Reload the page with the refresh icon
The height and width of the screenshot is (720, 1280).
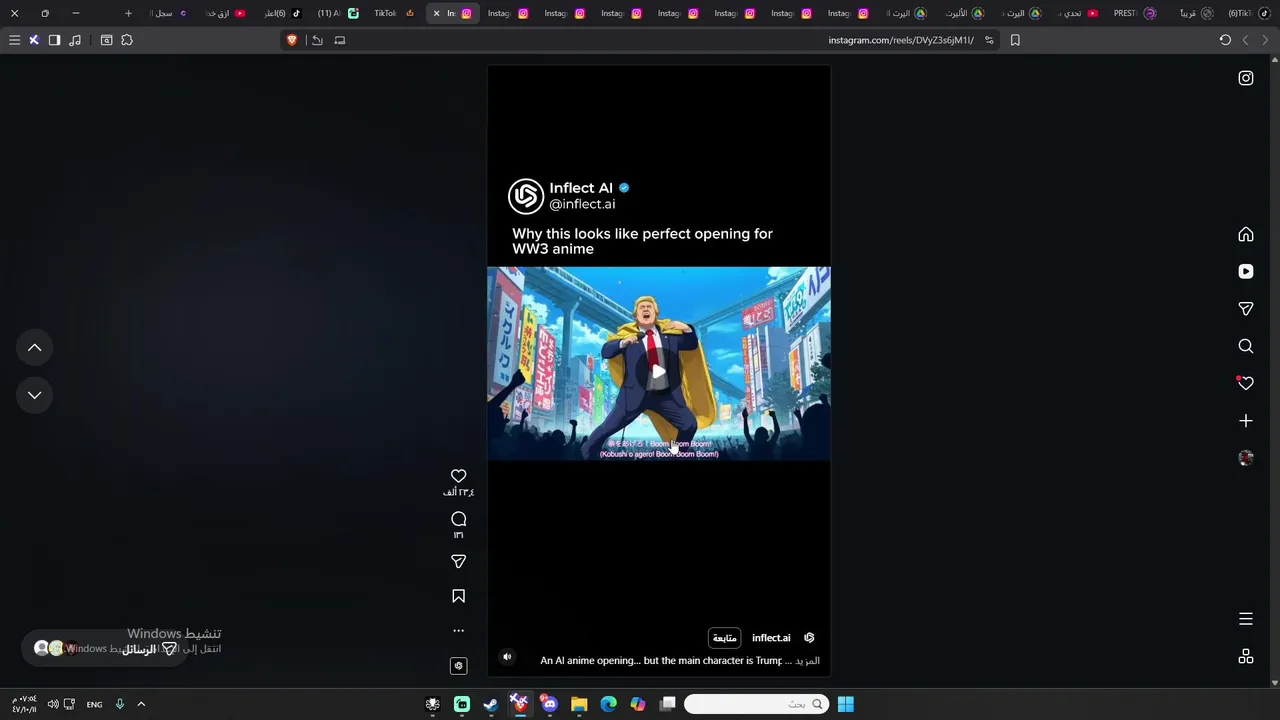pos(1225,40)
